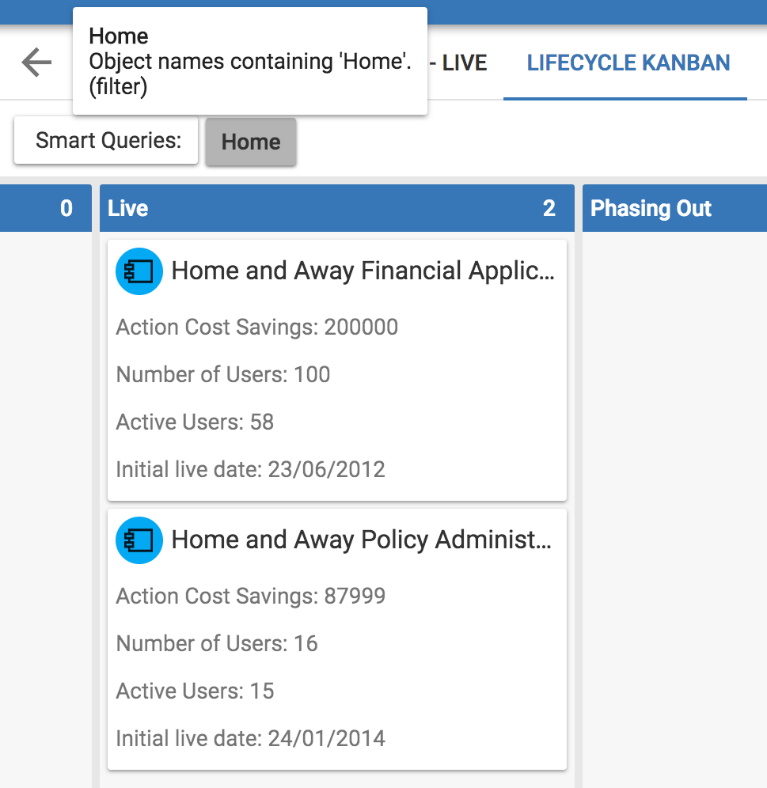Open the Home and Away Financial Application title
This screenshot has height=788, width=767.
coord(362,271)
